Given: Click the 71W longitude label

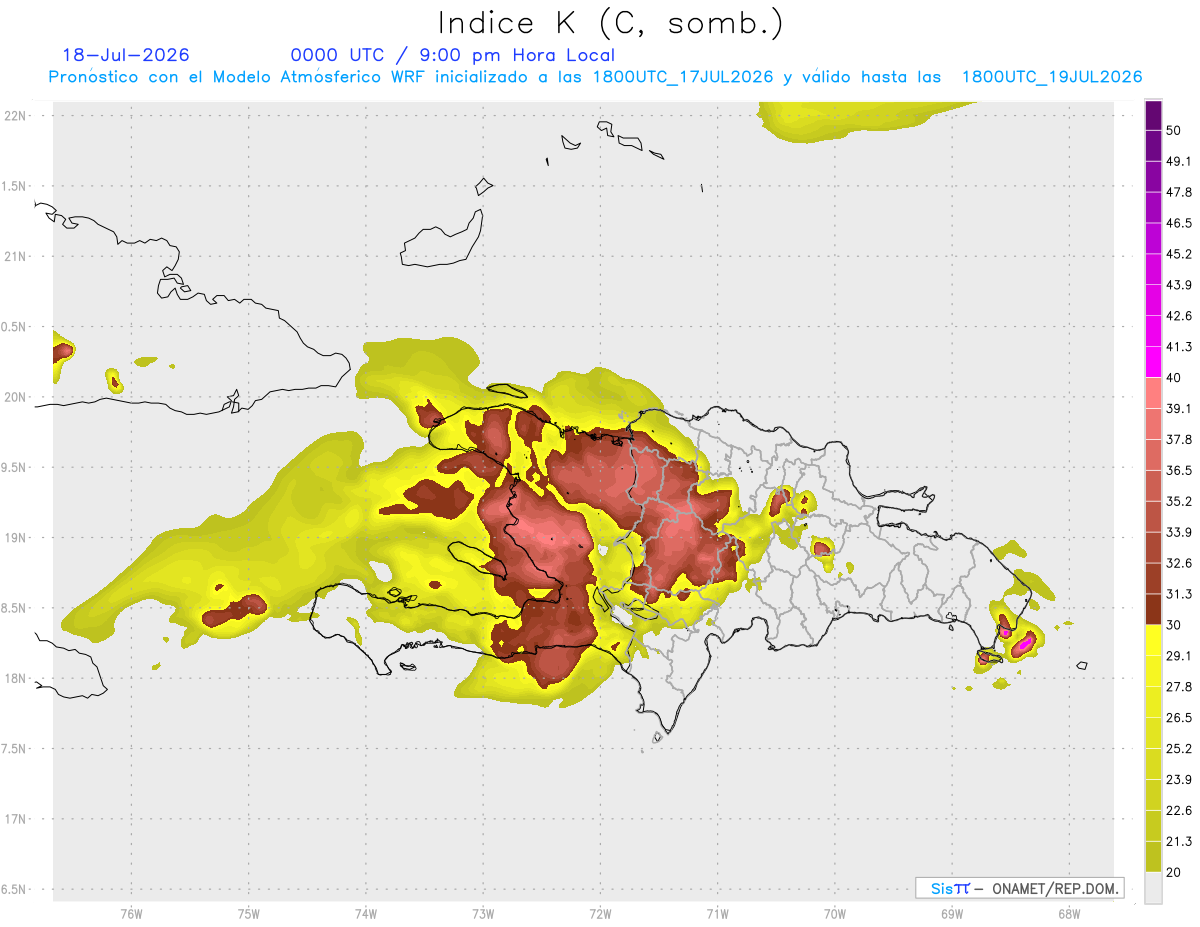Looking at the screenshot, I should click(x=717, y=913).
